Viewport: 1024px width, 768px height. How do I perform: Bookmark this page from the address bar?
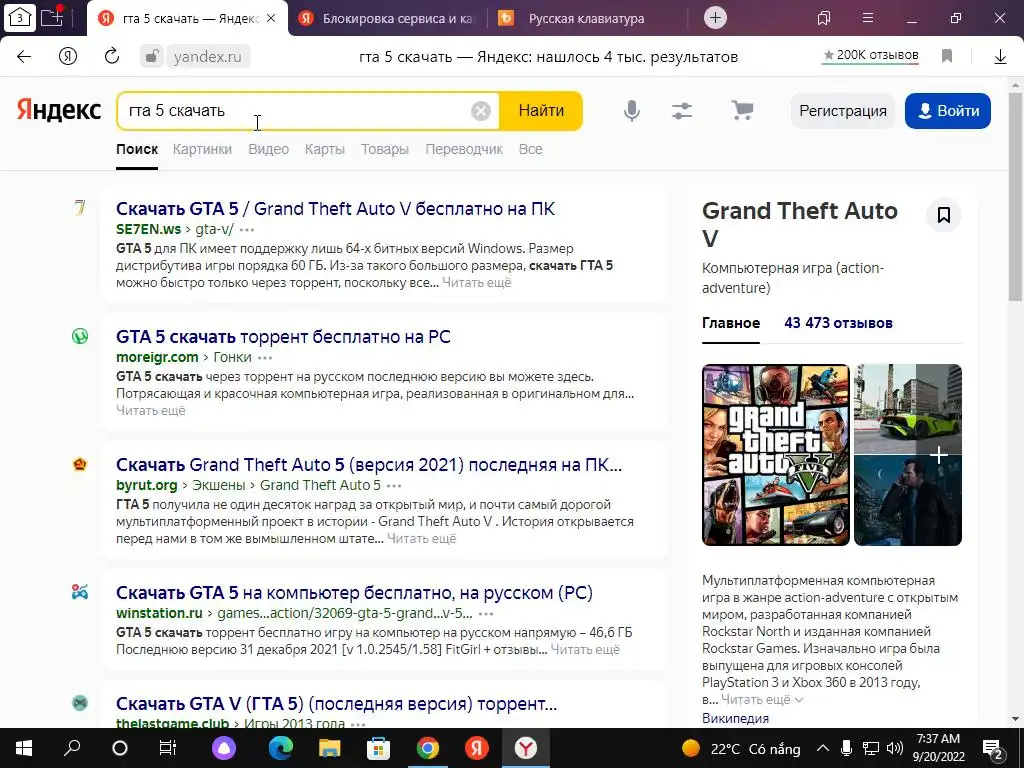(947, 56)
